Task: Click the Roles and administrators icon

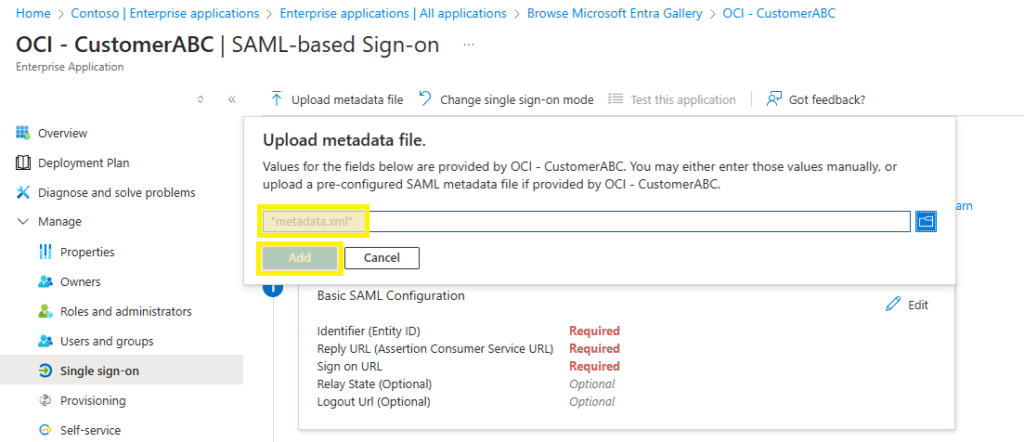Action: (x=45, y=311)
